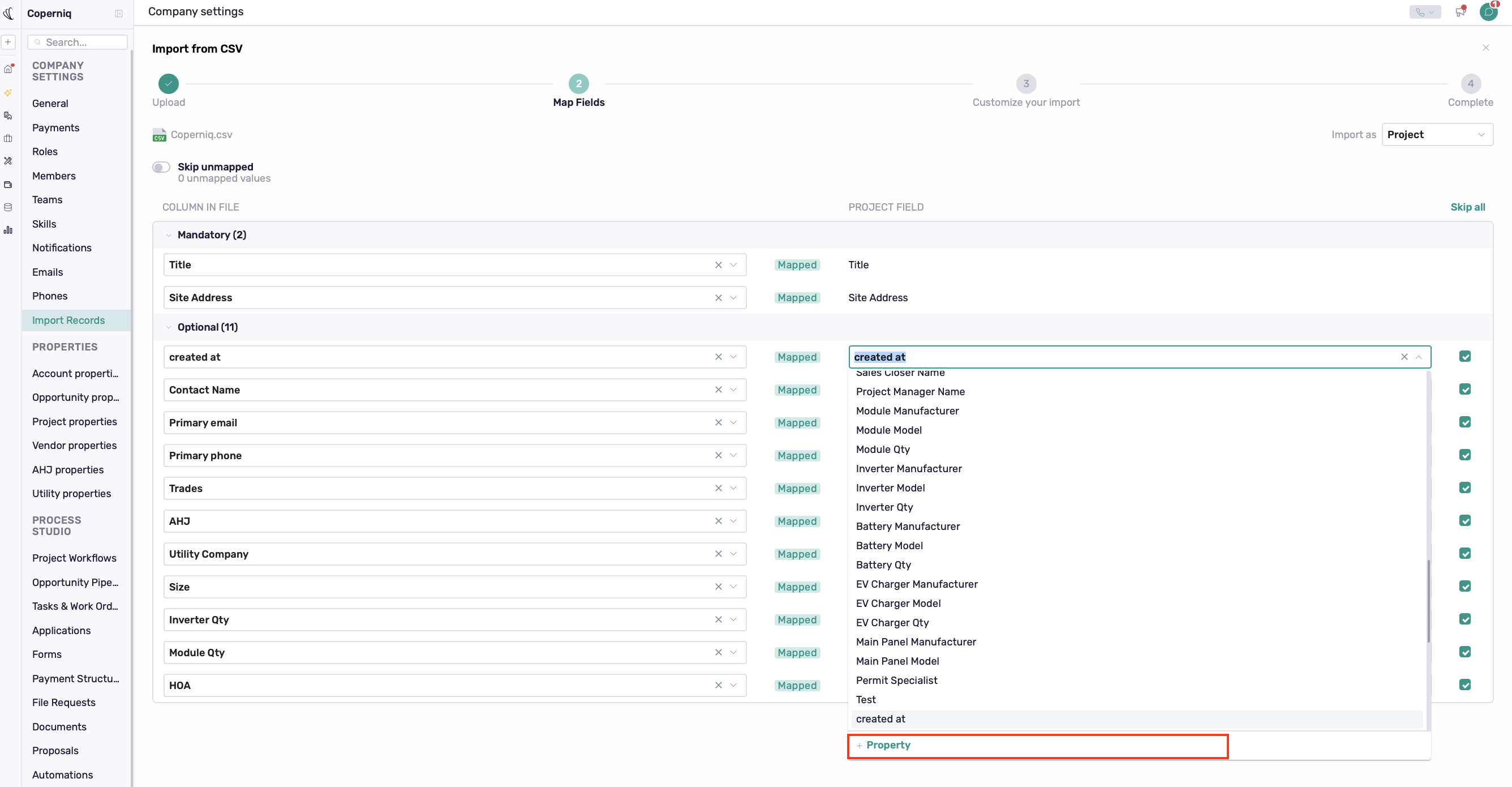Open the database icon in left rail

(x=8, y=207)
